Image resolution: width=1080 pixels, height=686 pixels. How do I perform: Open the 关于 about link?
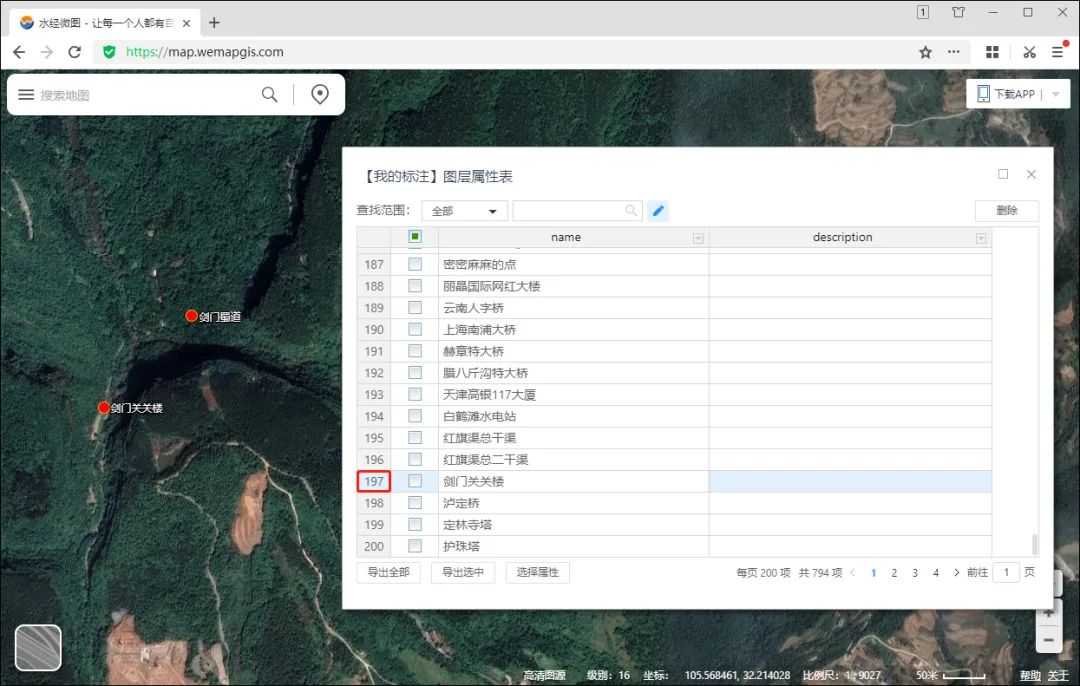[1058, 676]
